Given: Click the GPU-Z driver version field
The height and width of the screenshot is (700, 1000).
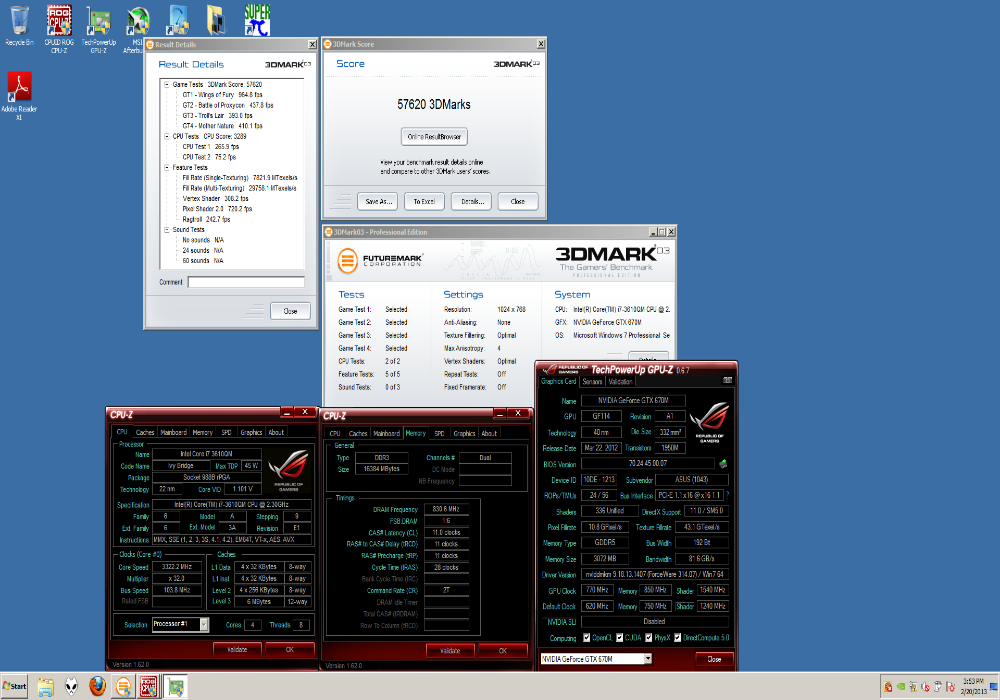Looking at the screenshot, I should 654,574.
